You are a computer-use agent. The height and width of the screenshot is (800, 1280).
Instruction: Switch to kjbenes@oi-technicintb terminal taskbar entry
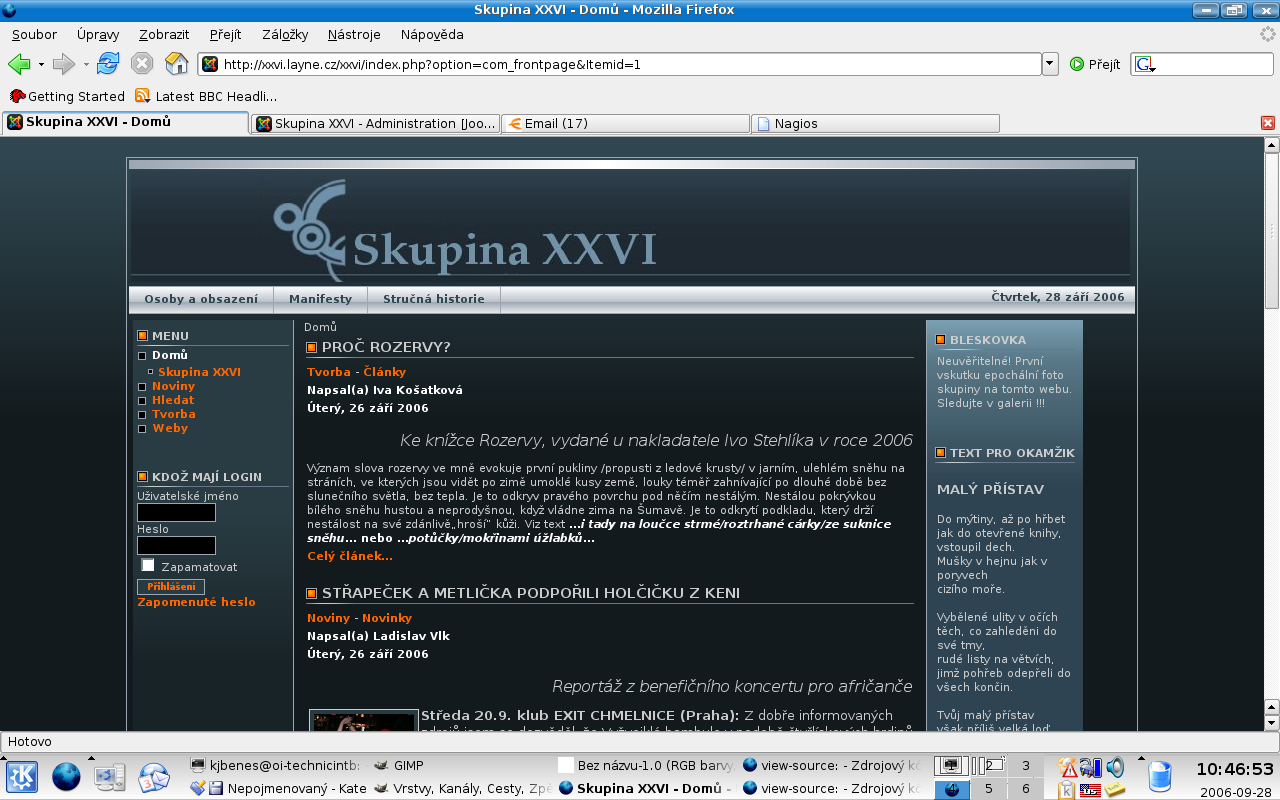(x=275, y=765)
